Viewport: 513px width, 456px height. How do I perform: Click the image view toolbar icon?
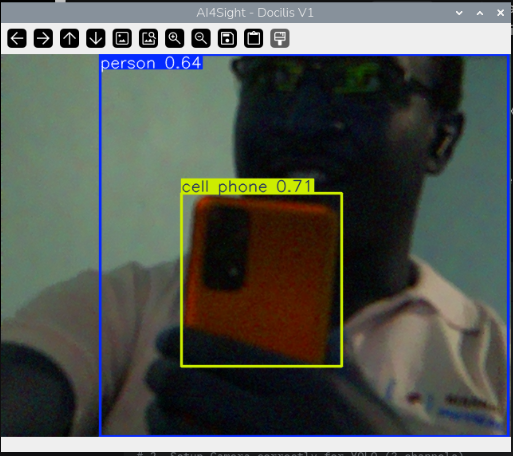pyautogui.click(x=122, y=38)
